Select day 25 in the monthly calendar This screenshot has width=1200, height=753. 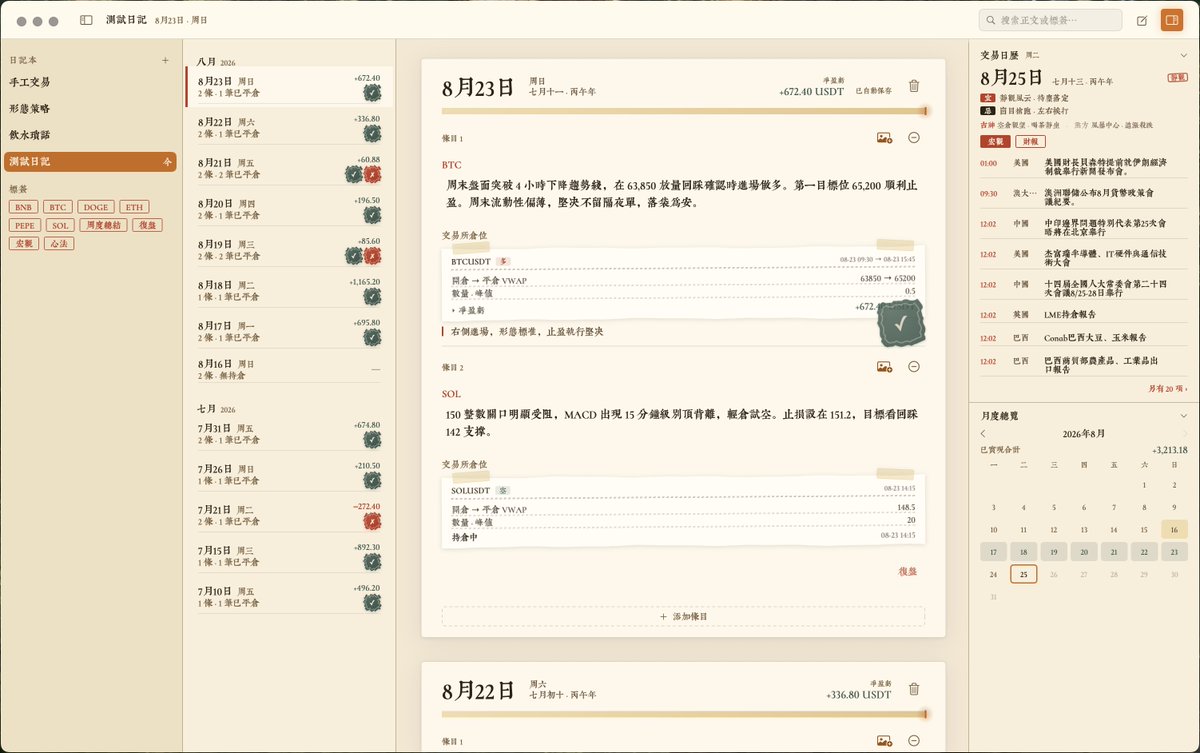[1023, 574]
